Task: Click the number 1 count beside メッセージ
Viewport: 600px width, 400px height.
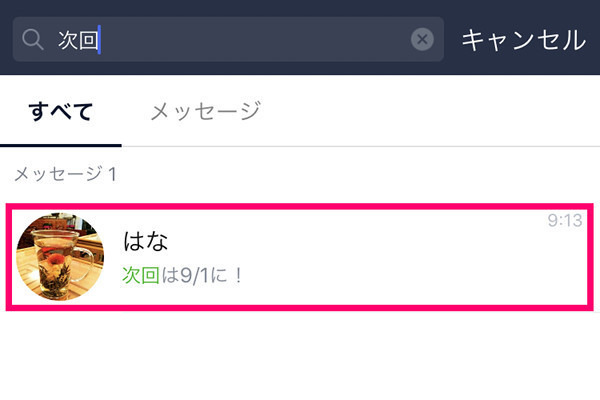Action: pyautogui.click(x=112, y=174)
